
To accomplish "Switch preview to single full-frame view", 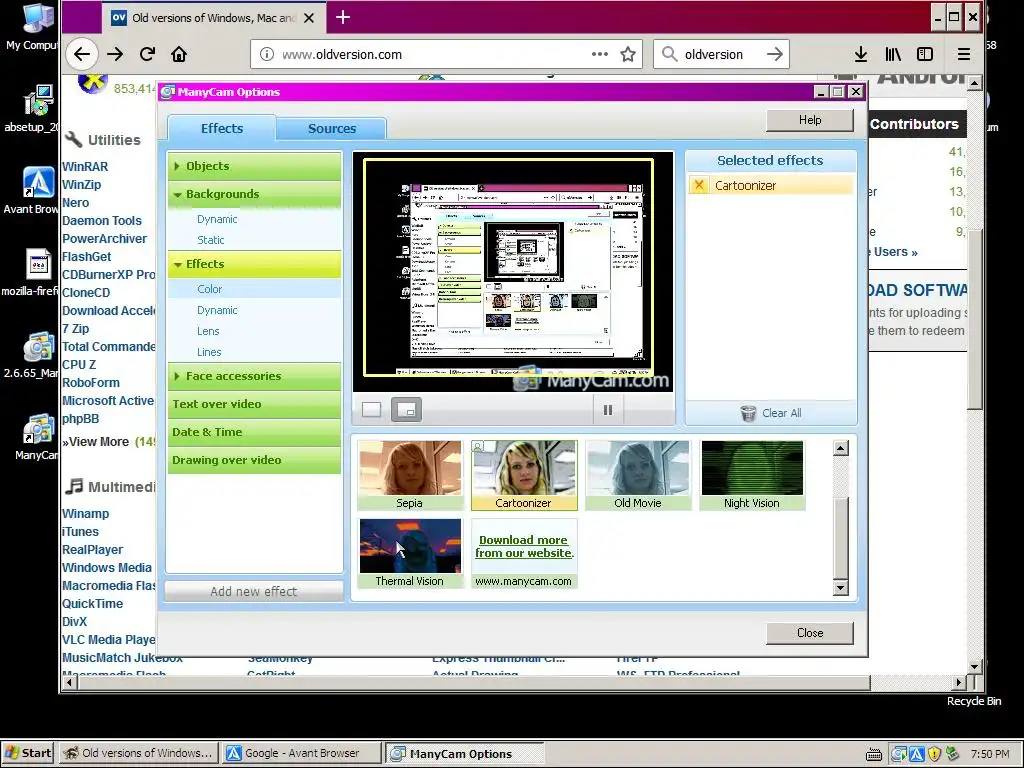I will tap(371, 410).
